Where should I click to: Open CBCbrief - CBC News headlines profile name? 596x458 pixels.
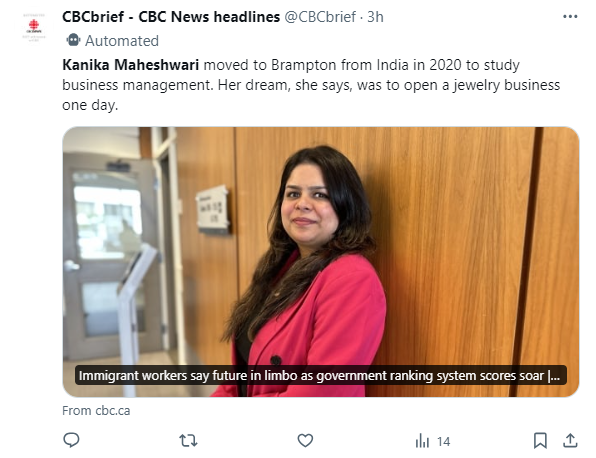click(171, 17)
